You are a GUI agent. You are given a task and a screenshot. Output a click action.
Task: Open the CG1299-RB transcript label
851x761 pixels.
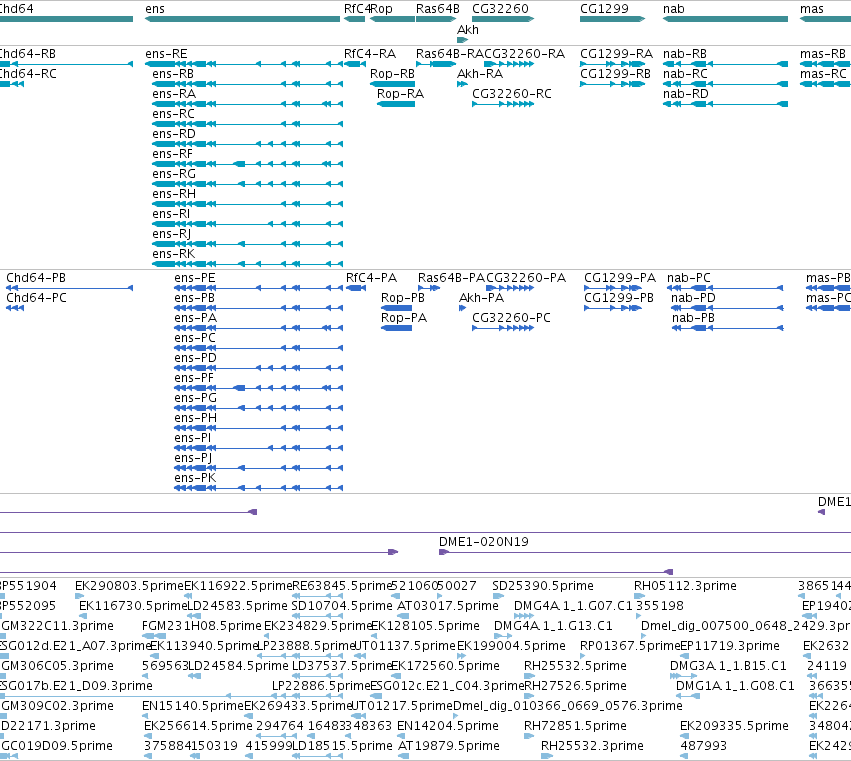pyautogui.click(x=615, y=74)
